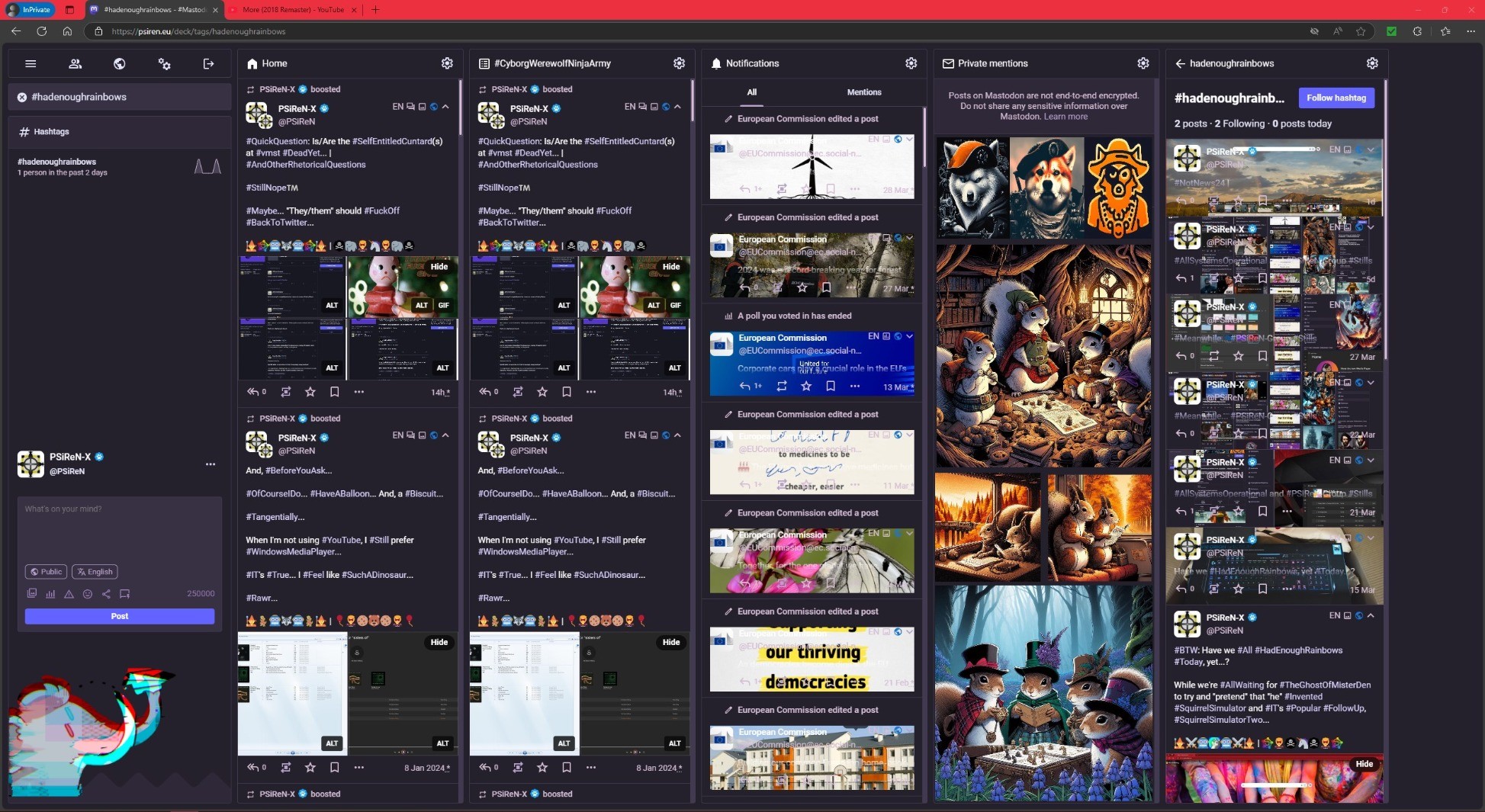Click the Follow hashtag button
The width and height of the screenshot is (1485, 812).
tap(1336, 98)
